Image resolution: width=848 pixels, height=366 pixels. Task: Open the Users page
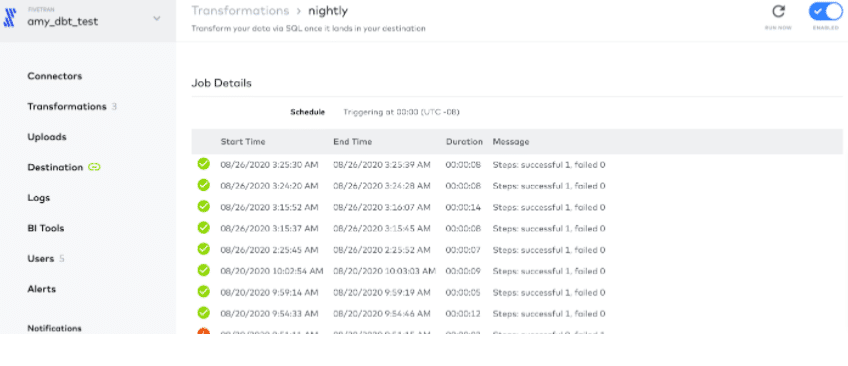[41, 258]
